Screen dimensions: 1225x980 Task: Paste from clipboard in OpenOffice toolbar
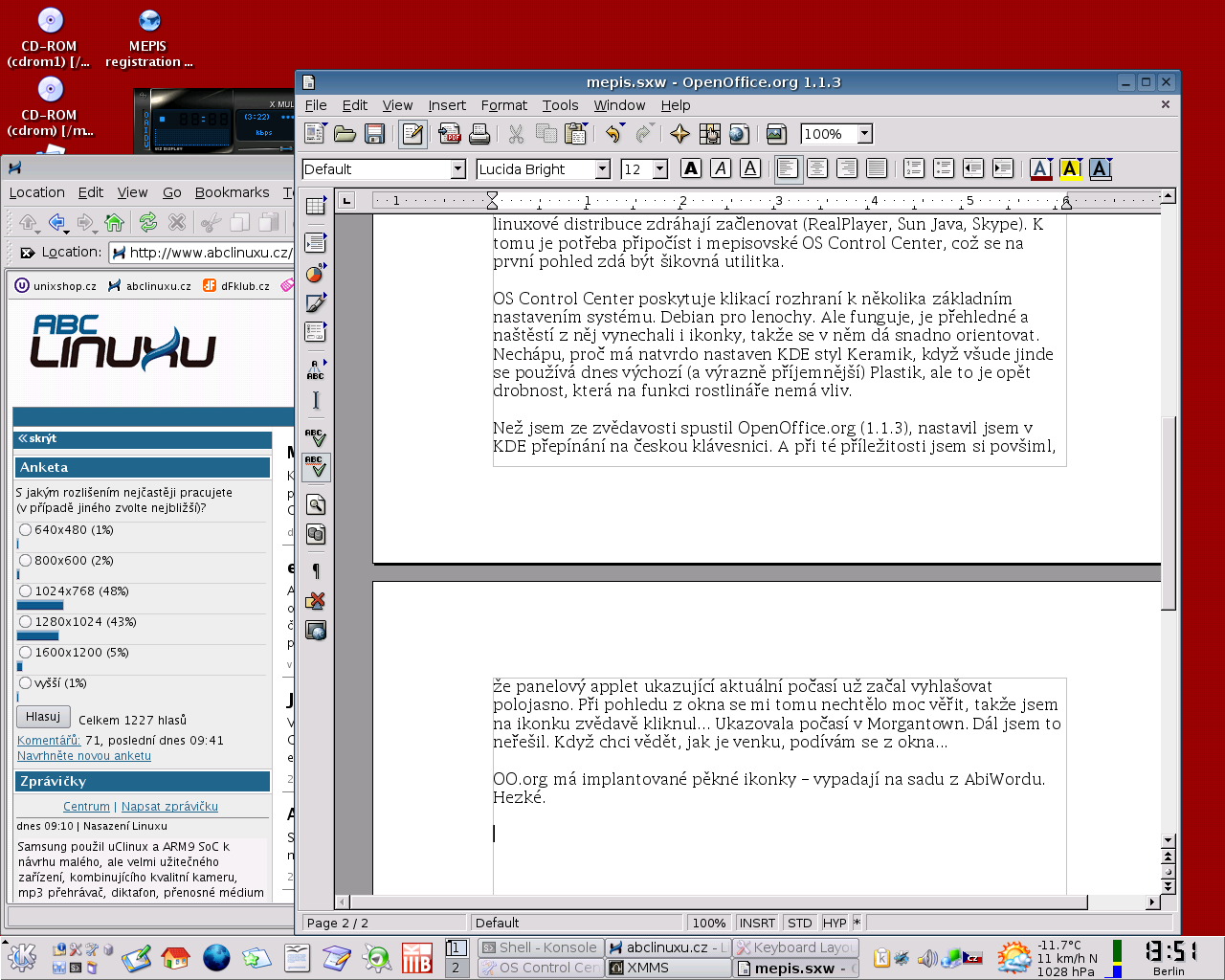pyautogui.click(x=576, y=134)
